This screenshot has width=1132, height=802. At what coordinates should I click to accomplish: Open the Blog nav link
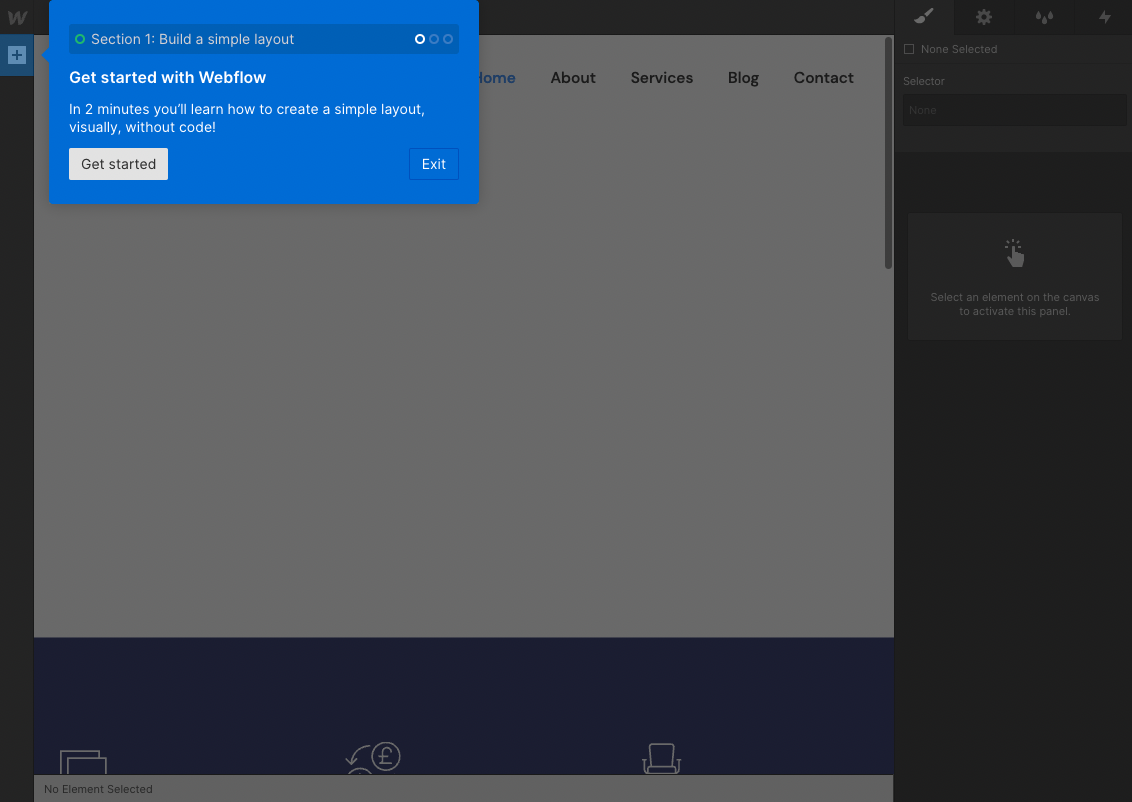pos(743,78)
